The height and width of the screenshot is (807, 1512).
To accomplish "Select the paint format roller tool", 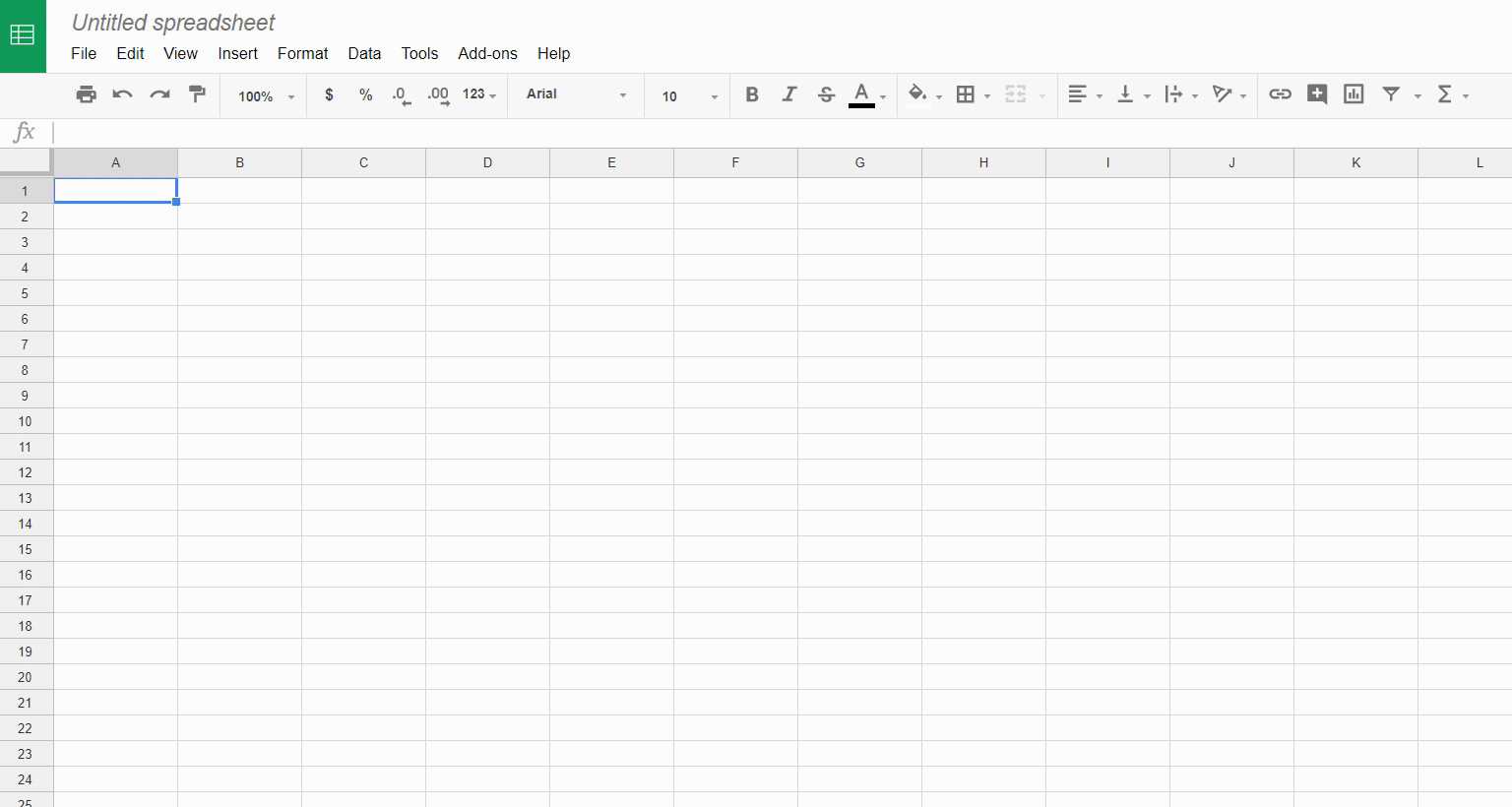I will 197,94.
